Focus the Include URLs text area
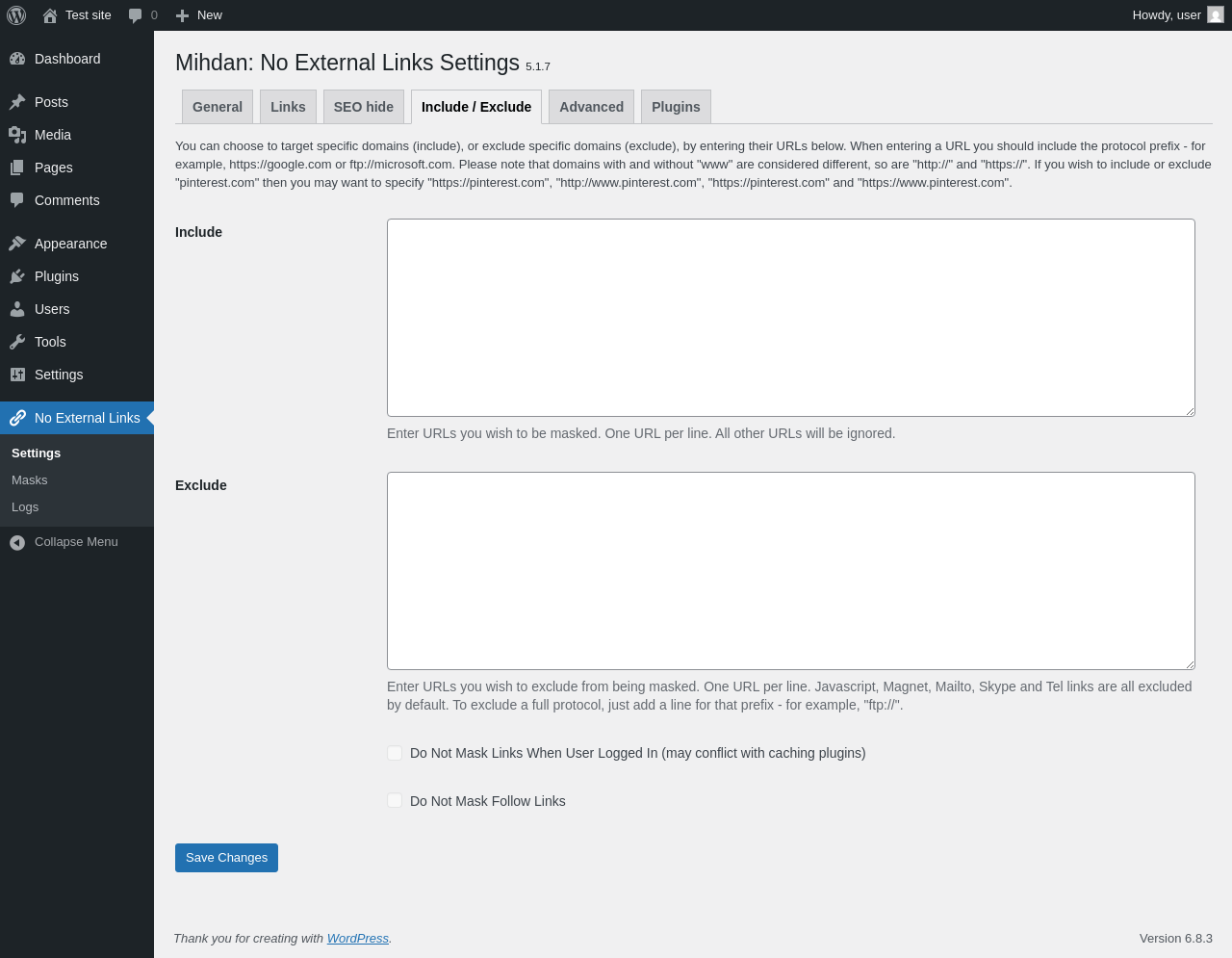This screenshot has width=1232, height=958. tap(791, 318)
